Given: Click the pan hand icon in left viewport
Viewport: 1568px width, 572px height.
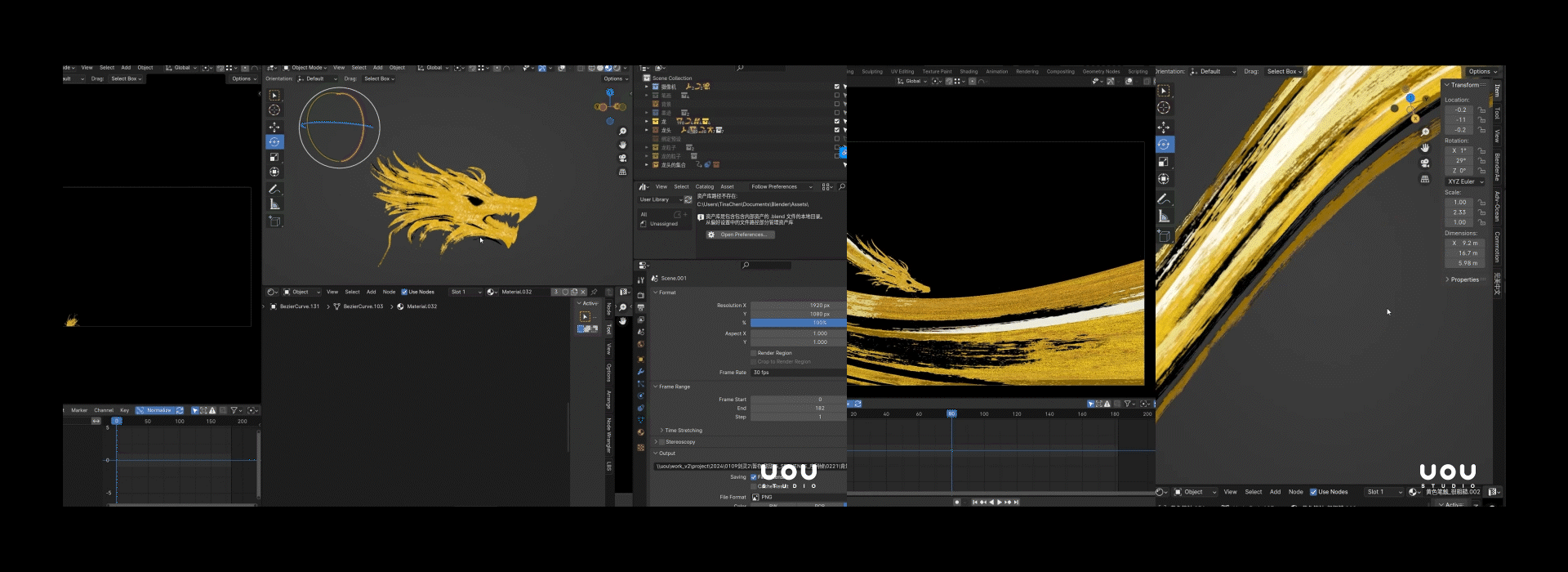Looking at the screenshot, I should tap(622, 145).
